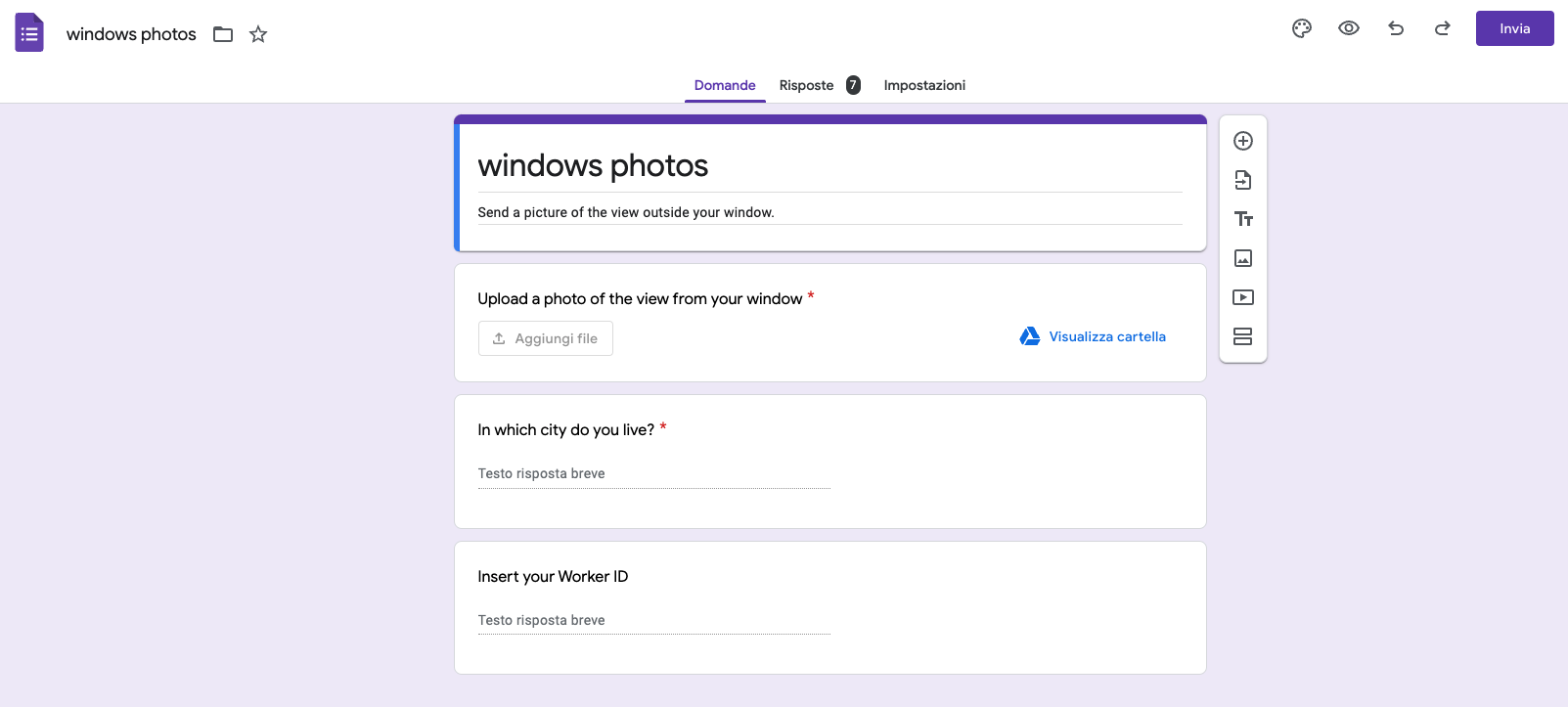Click the Aggiungi file upload button

click(546, 338)
